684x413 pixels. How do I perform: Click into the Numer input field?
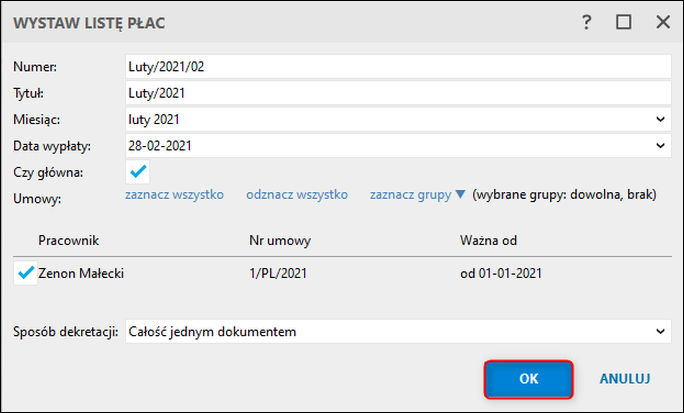coord(396,67)
